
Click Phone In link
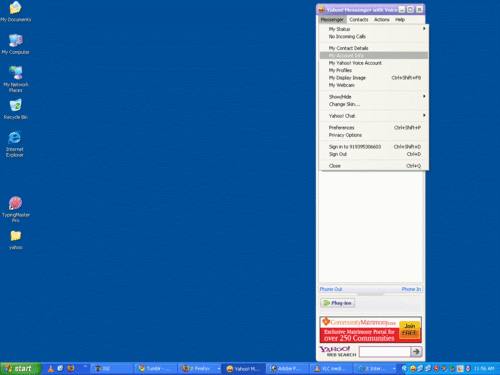coord(411,289)
